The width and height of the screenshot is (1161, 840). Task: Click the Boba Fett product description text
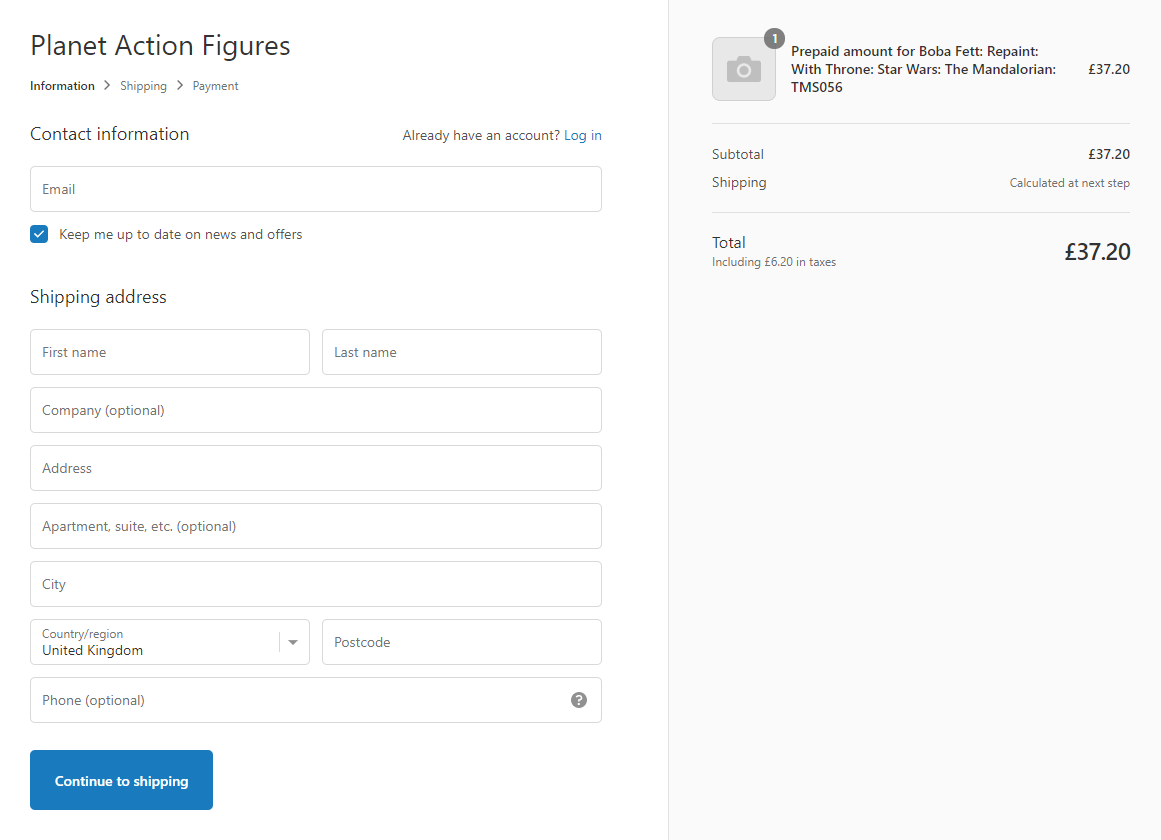(x=923, y=69)
